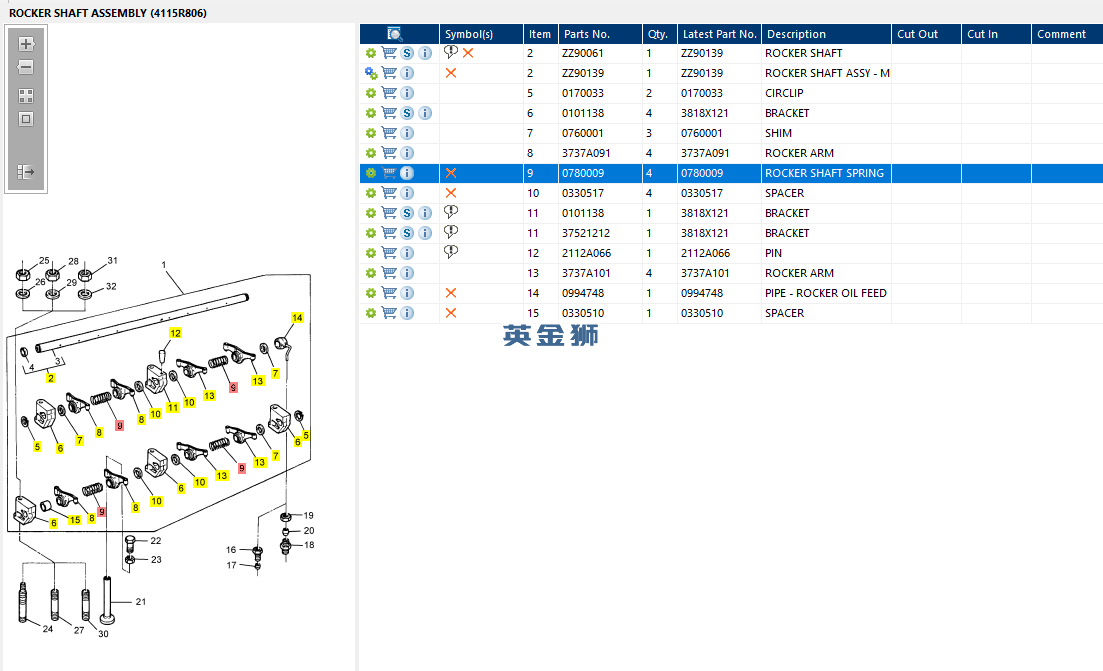Viewport: 1103px width, 671px height.
Task: Open supersession S icon for ZZ90061 row
Action: tap(407, 53)
